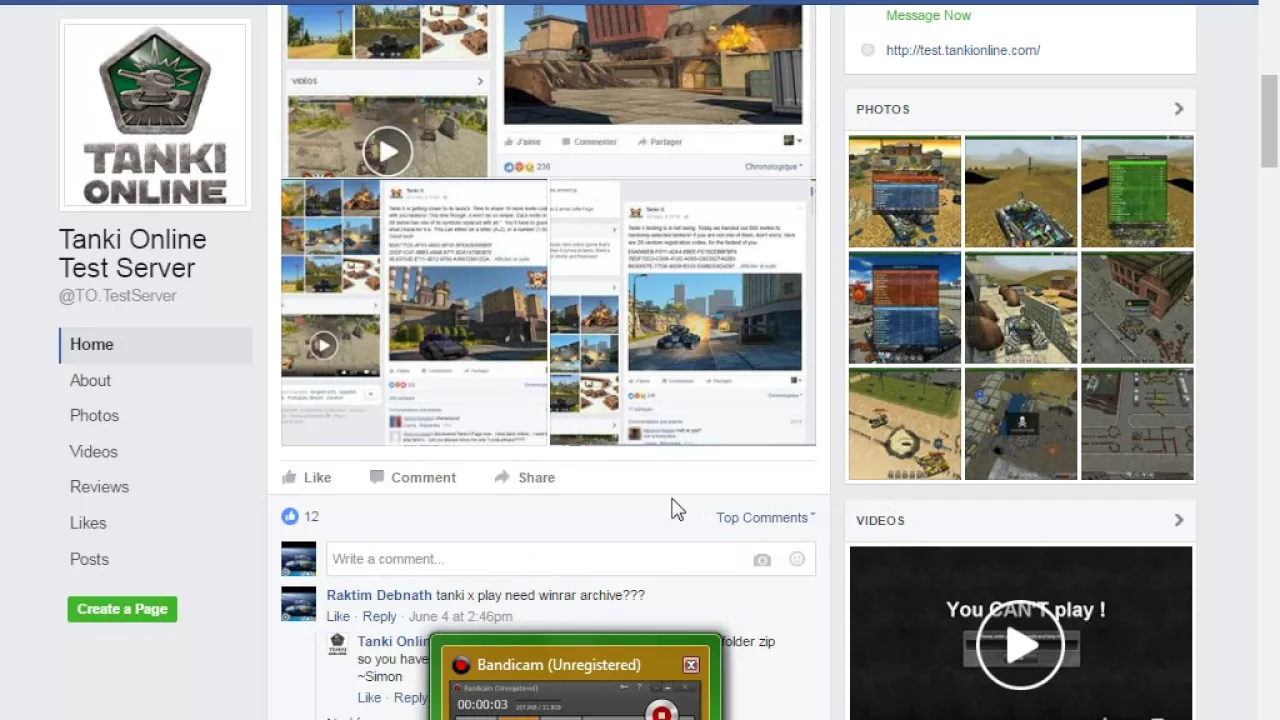Viewport: 1280px width, 720px height.
Task: Open the Tanki Online reply avatar icon
Action: tap(338, 644)
